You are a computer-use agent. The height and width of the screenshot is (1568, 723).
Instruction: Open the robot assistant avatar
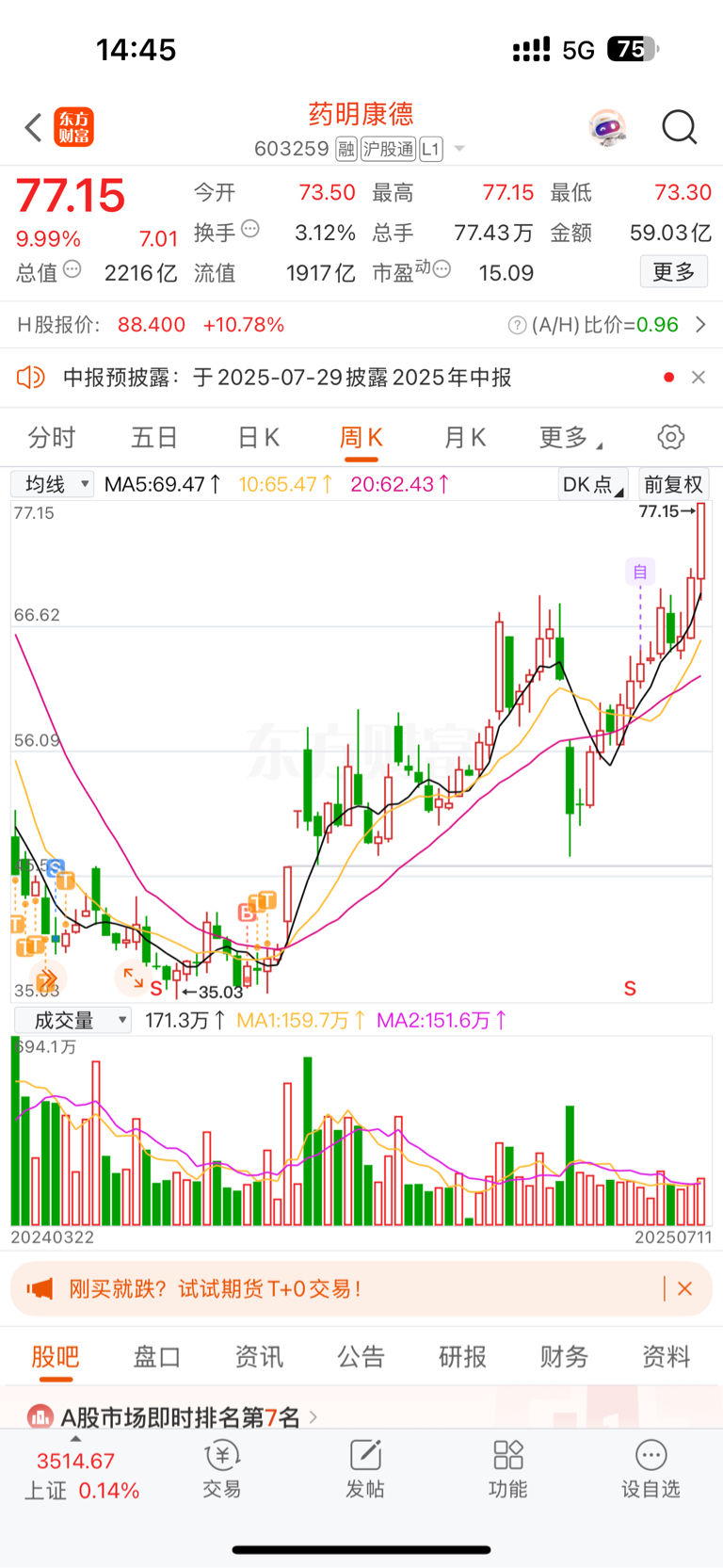pyautogui.click(x=607, y=127)
